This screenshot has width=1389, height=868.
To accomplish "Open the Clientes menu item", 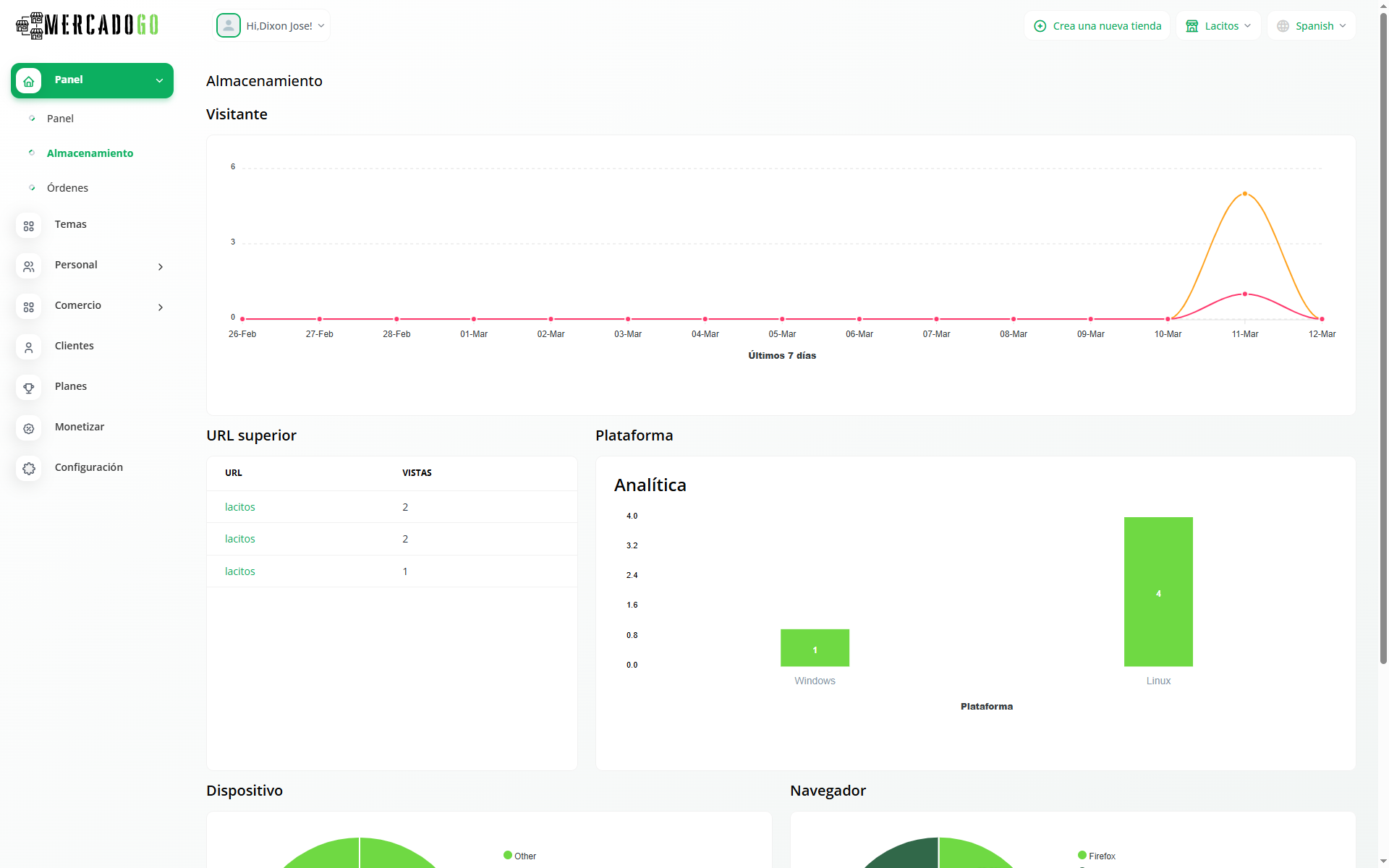I will 74,346.
